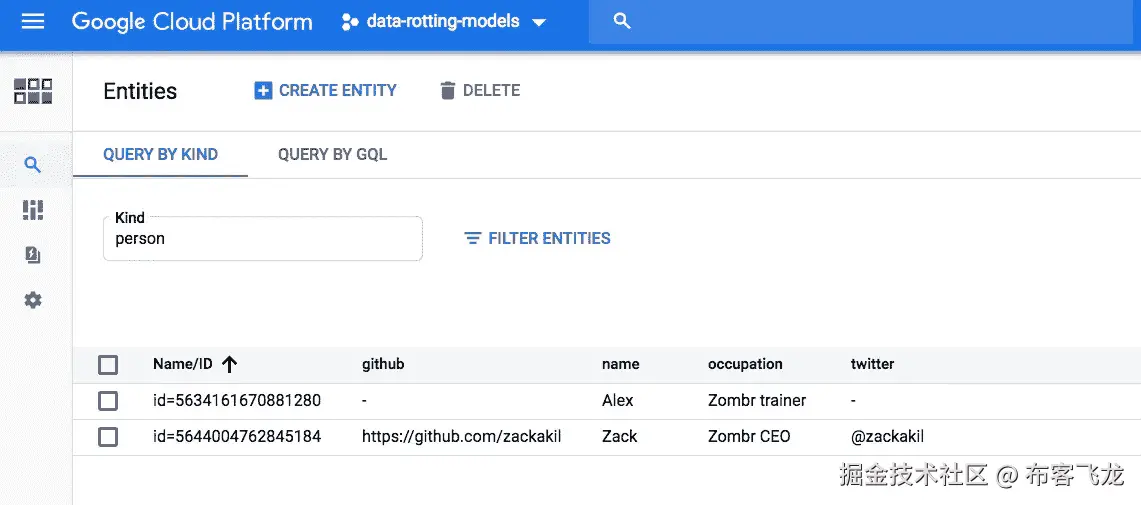This screenshot has height=505, width=1141.
Task: Click the Alex name cell
Action: [x=618, y=400]
